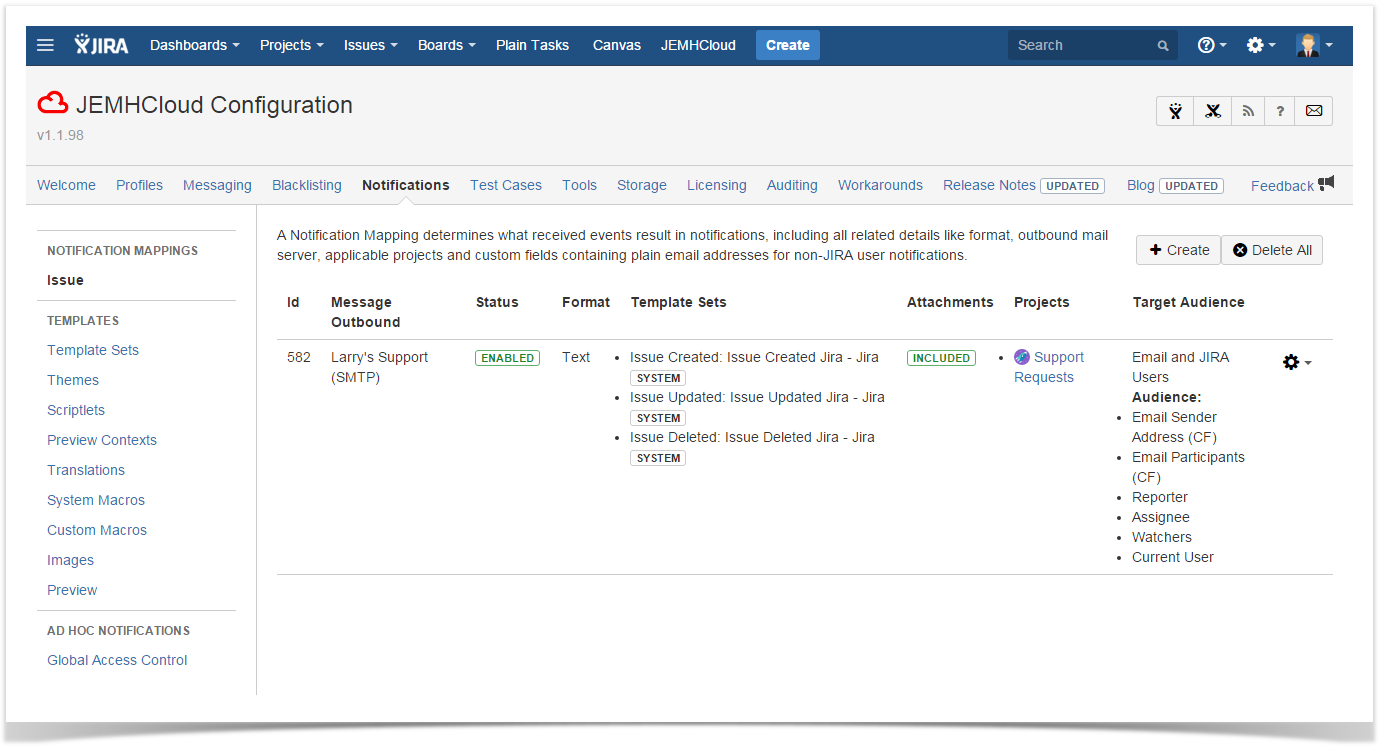Switch to the Welcome tab

[66, 185]
